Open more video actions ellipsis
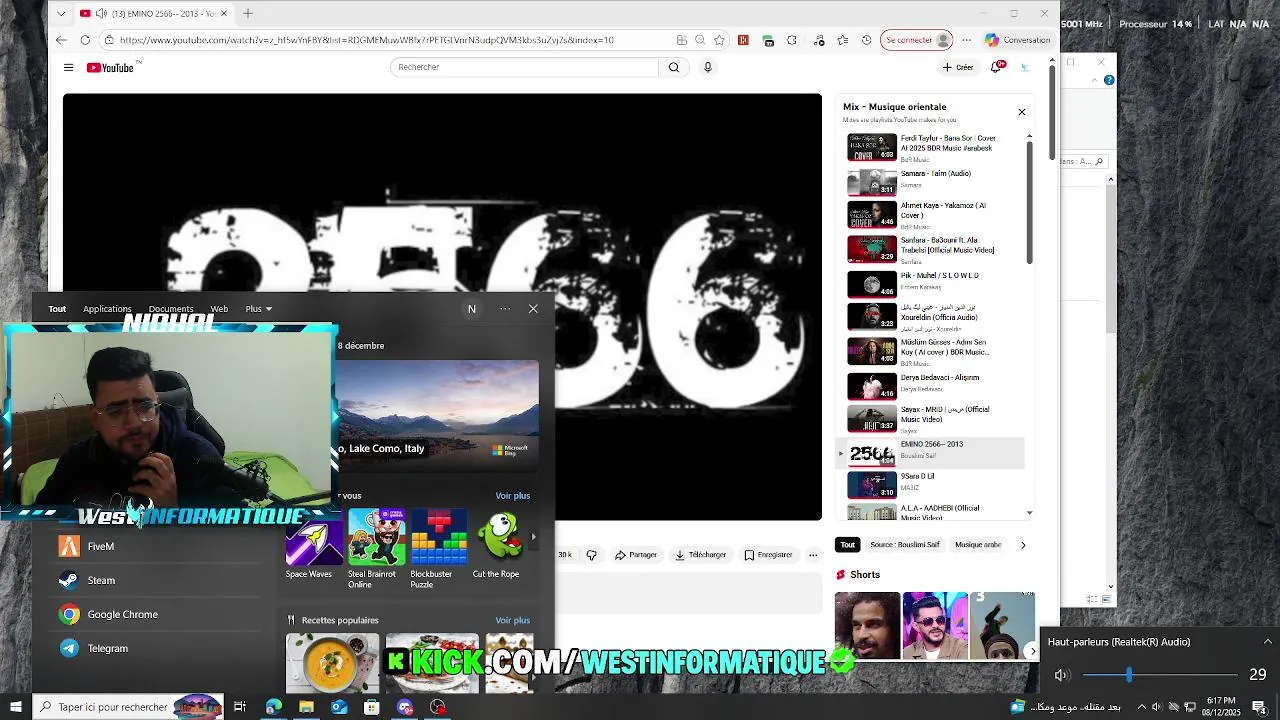This screenshot has width=1280, height=720. [813, 555]
